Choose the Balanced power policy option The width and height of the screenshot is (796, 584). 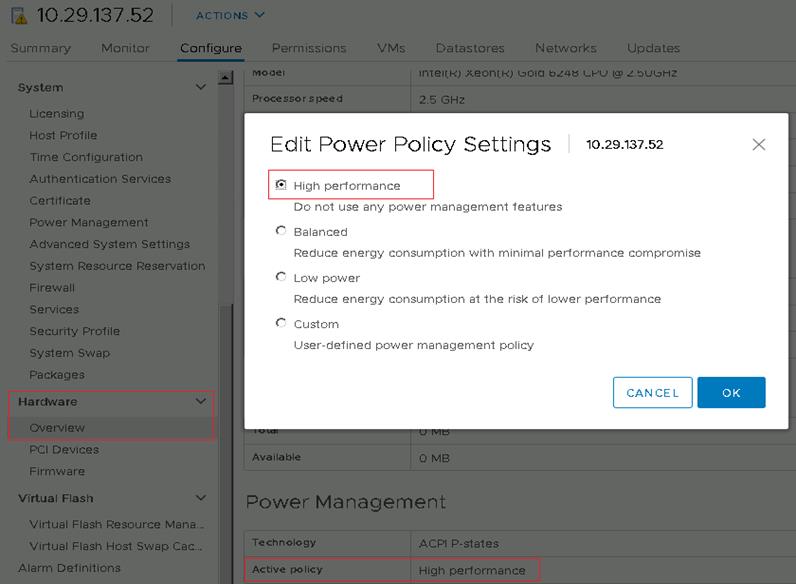tap(281, 231)
